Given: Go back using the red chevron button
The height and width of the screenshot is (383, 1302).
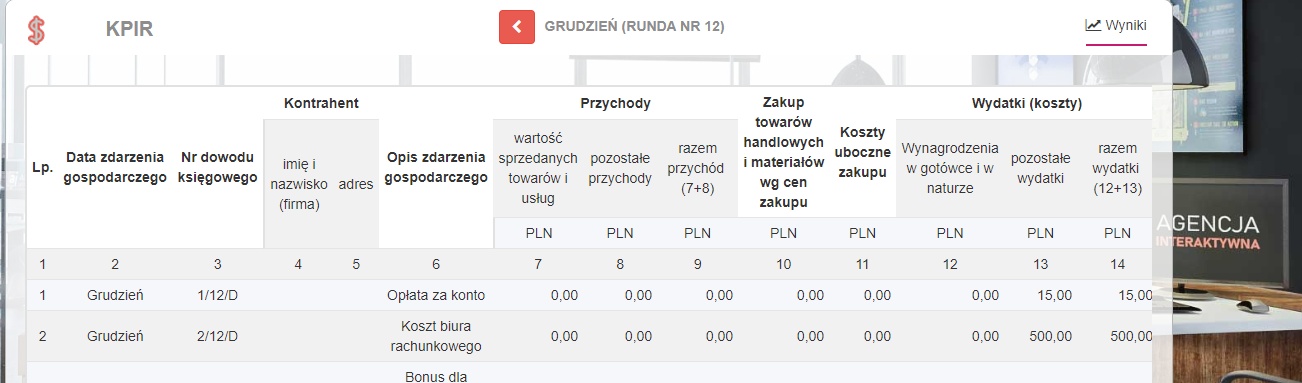Looking at the screenshot, I should (517, 26).
